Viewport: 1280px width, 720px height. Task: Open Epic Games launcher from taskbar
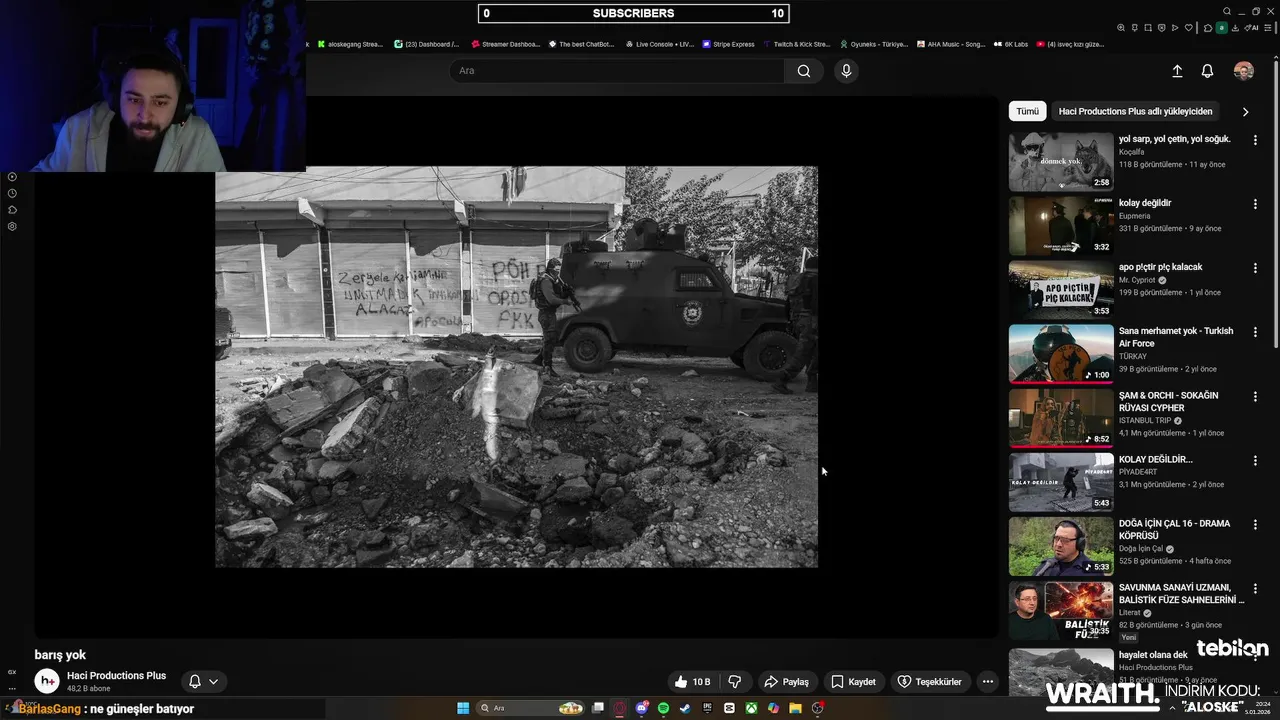(x=707, y=708)
